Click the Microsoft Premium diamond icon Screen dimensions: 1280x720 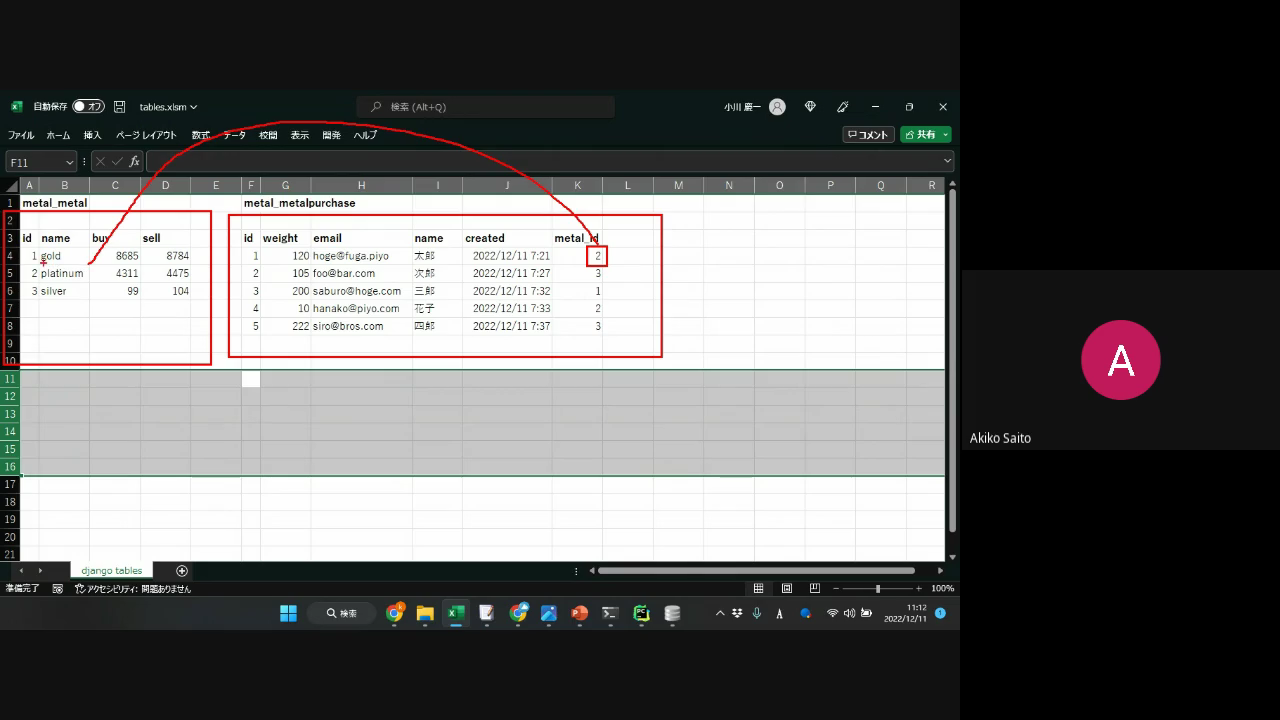pyautogui.click(x=810, y=107)
